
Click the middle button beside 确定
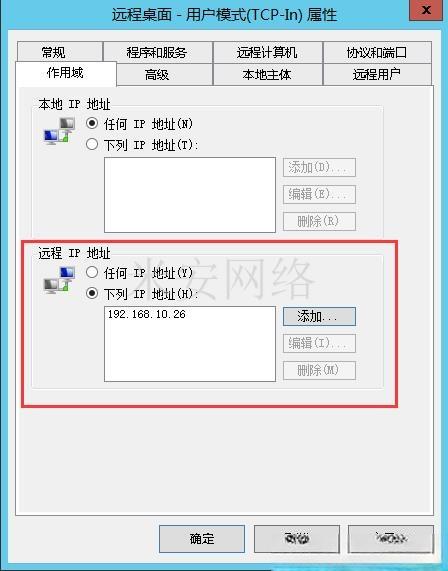297,539
